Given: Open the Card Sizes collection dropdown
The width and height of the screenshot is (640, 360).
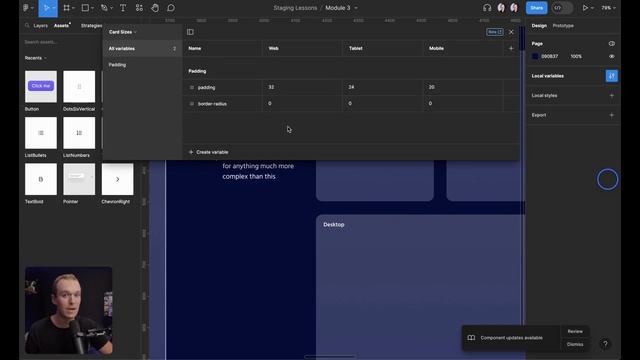Looking at the screenshot, I should tap(122, 32).
